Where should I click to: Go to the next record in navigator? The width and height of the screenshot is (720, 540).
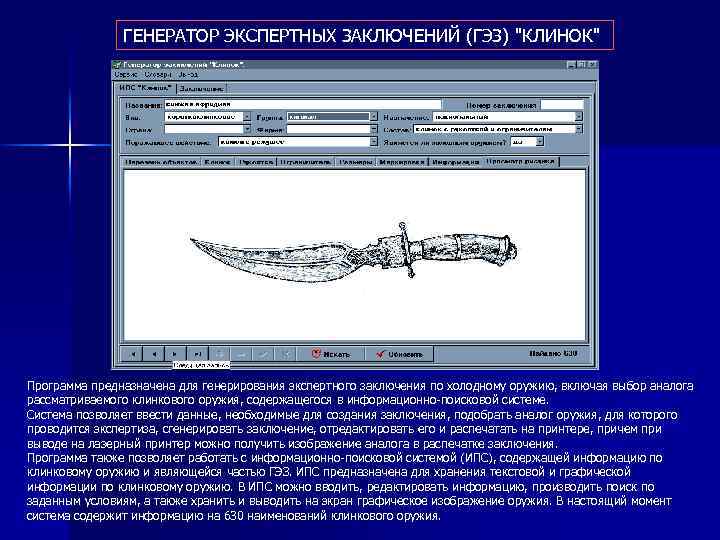tap(175, 354)
